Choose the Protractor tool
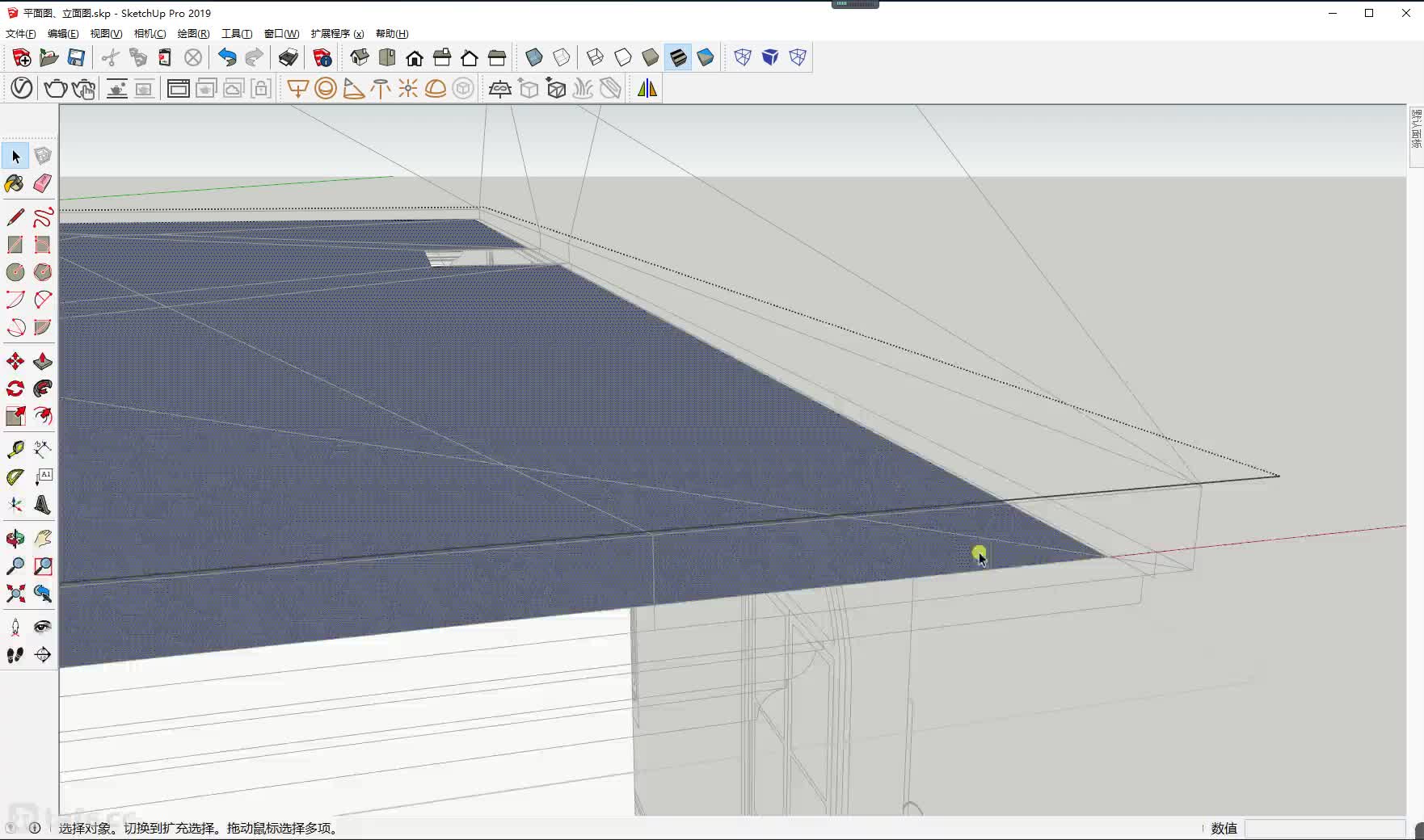The image size is (1424, 840). pos(15,477)
